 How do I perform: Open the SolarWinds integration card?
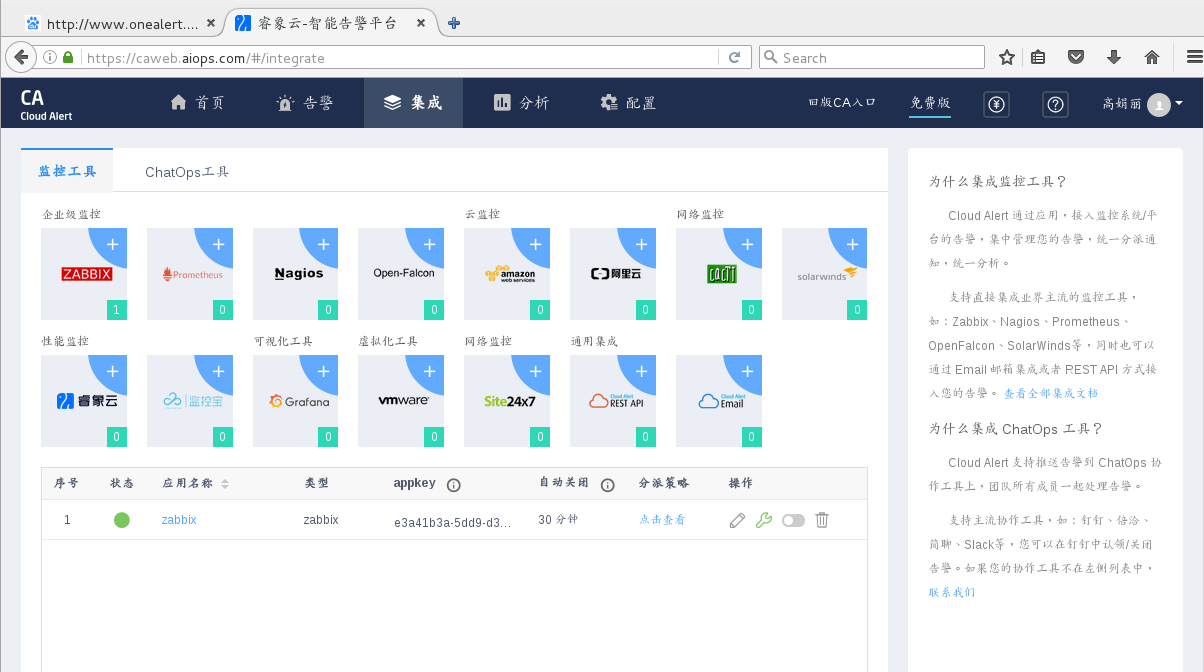[x=825, y=274]
